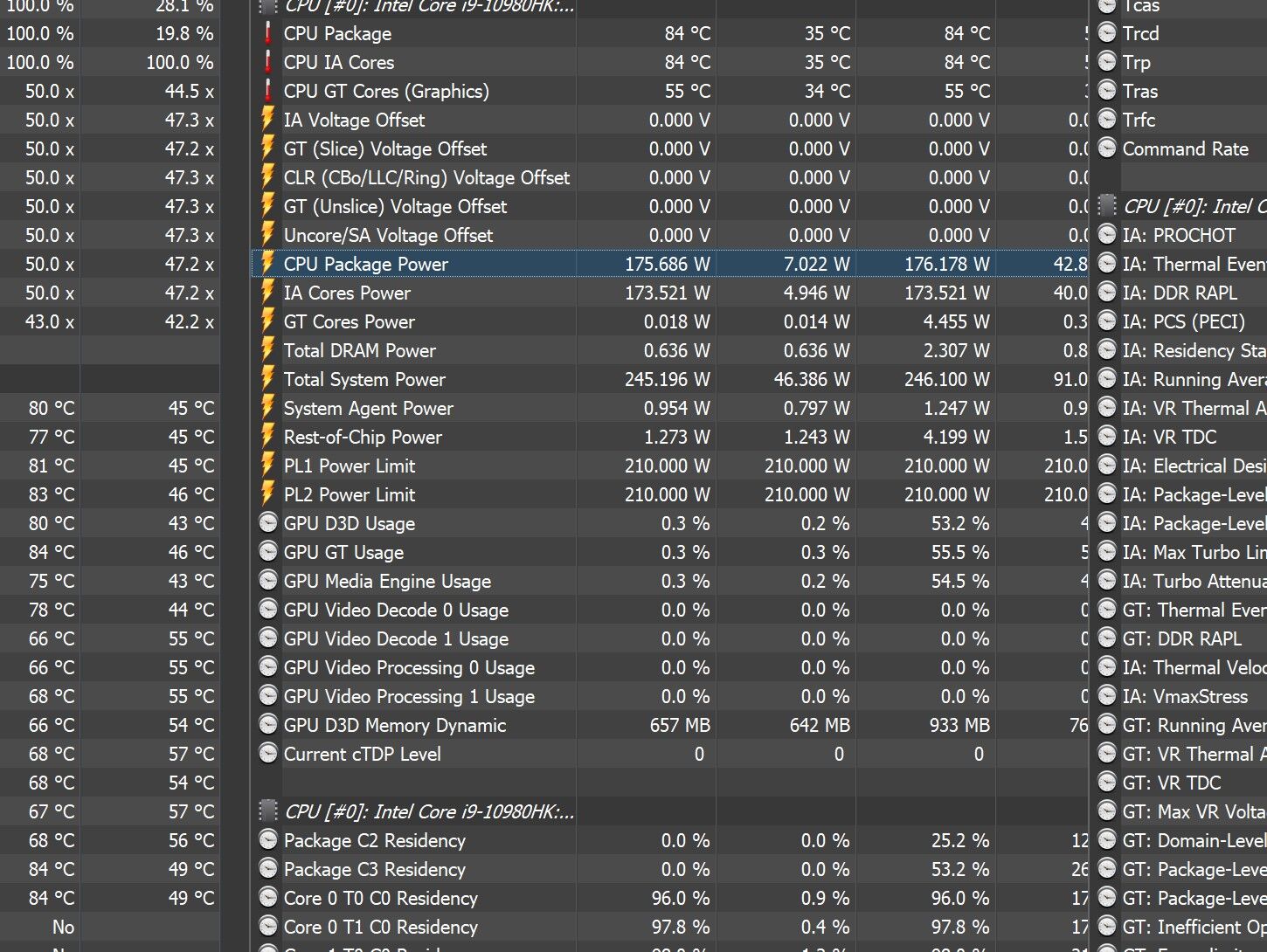The width and height of the screenshot is (1267, 952).
Task: Select the CPU Package sensor row label
Action: click(x=337, y=33)
